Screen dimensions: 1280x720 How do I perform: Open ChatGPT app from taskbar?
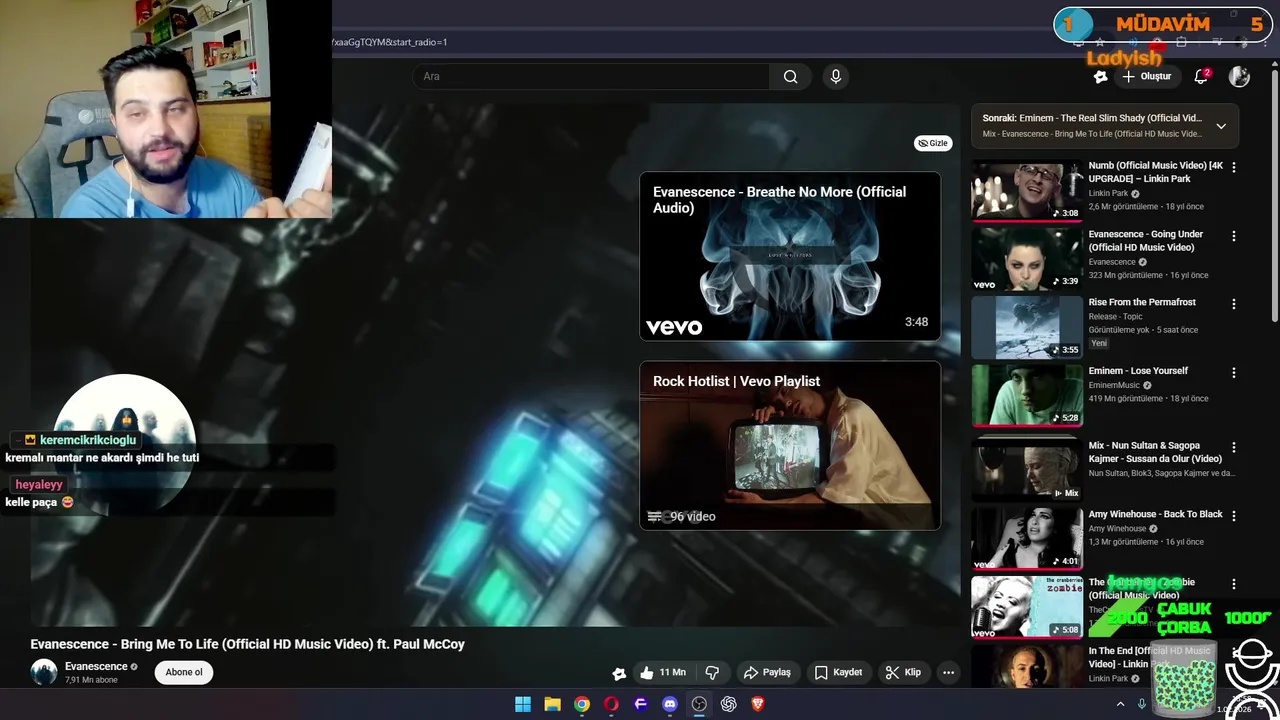728,704
